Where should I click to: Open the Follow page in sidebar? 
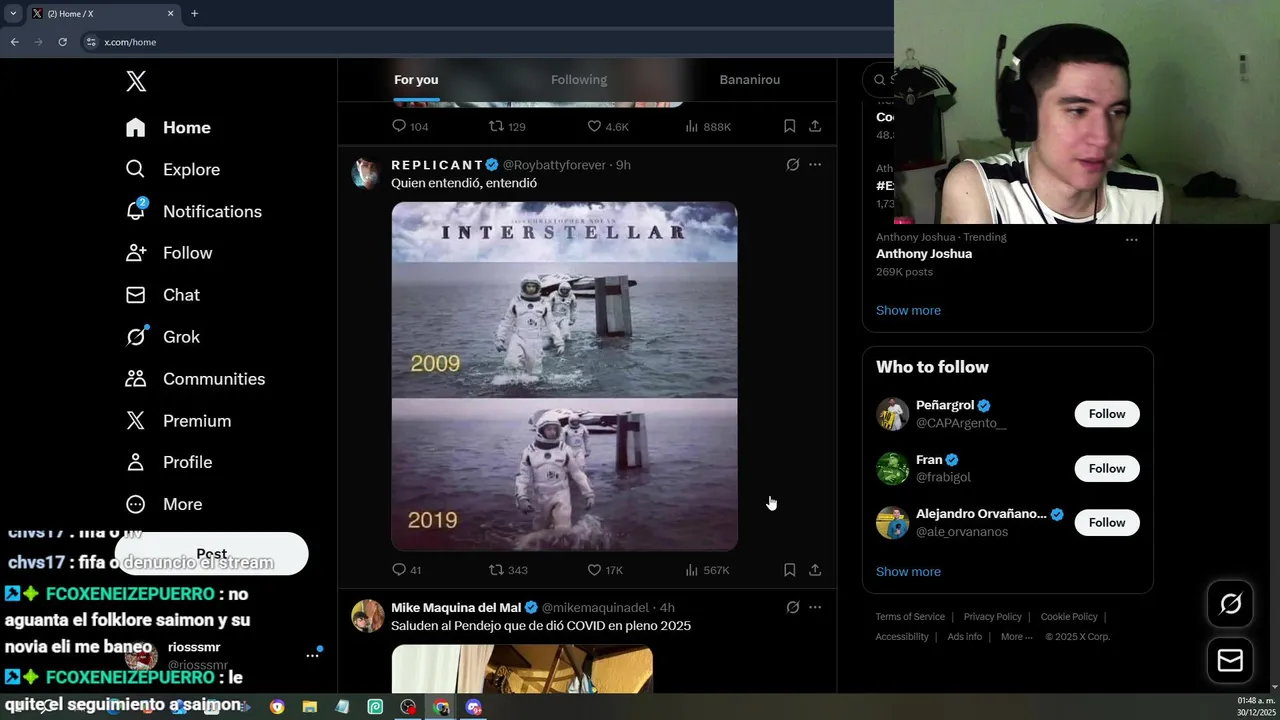pyautogui.click(x=168, y=253)
